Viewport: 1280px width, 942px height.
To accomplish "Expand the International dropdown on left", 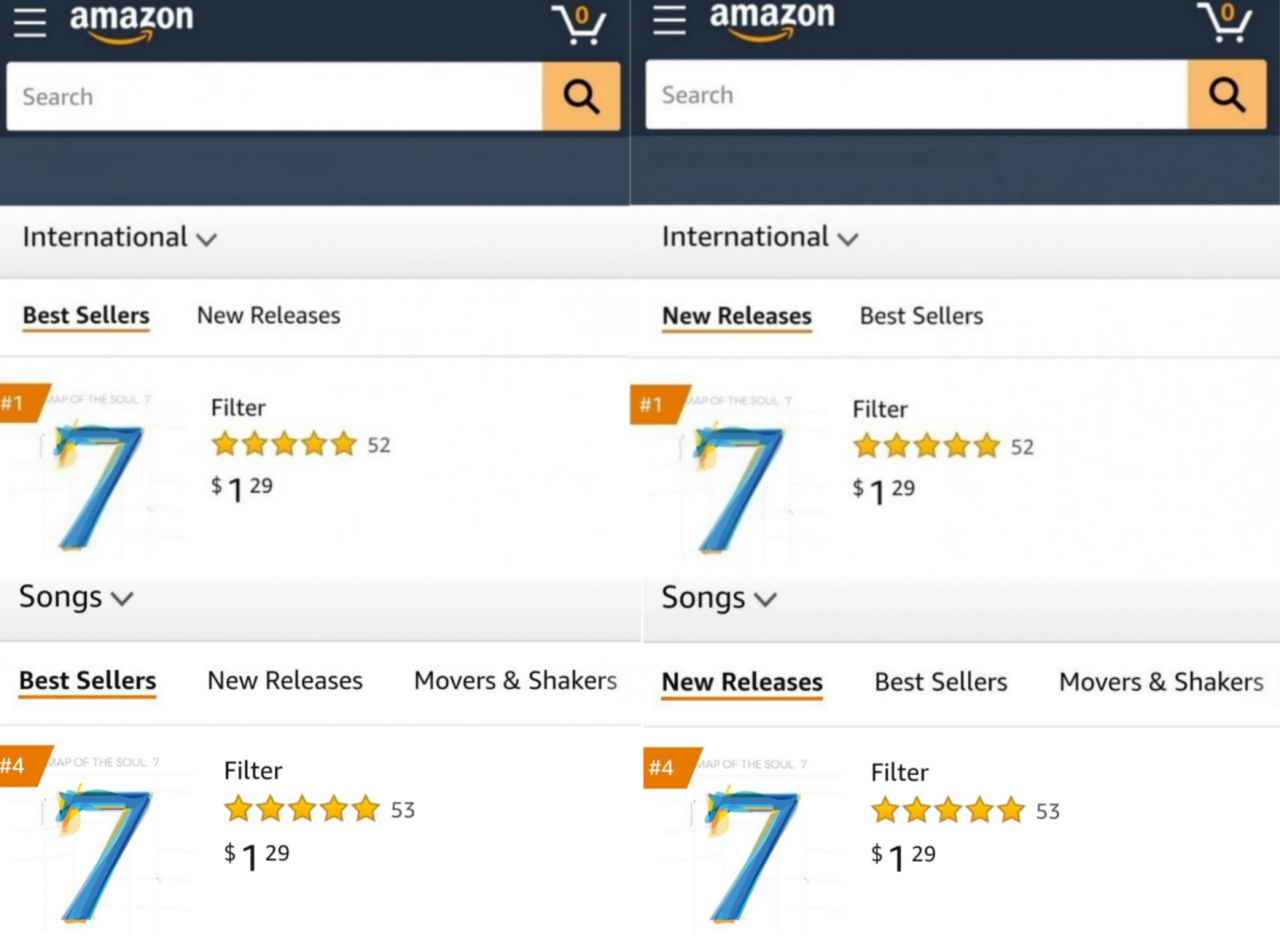I will pyautogui.click(x=119, y=237).
